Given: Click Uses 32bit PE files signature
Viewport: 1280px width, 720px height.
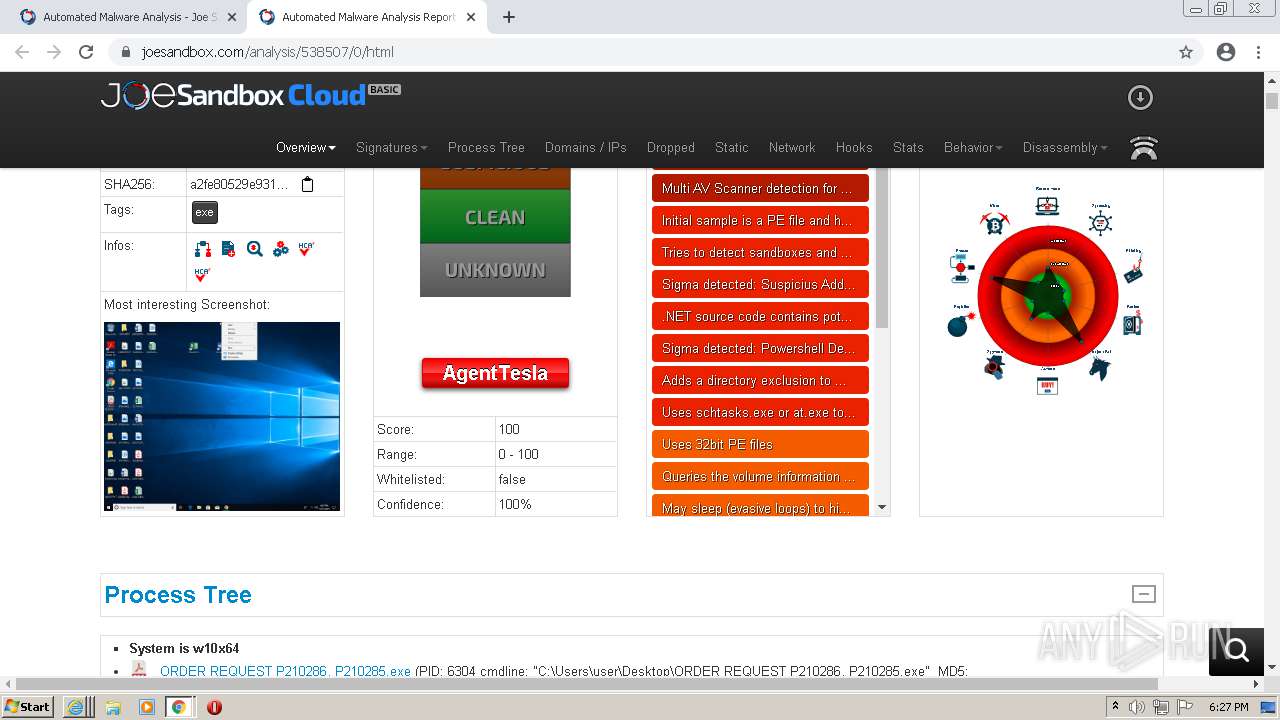Looking at the screenshot, I should [x=760, y=444].
